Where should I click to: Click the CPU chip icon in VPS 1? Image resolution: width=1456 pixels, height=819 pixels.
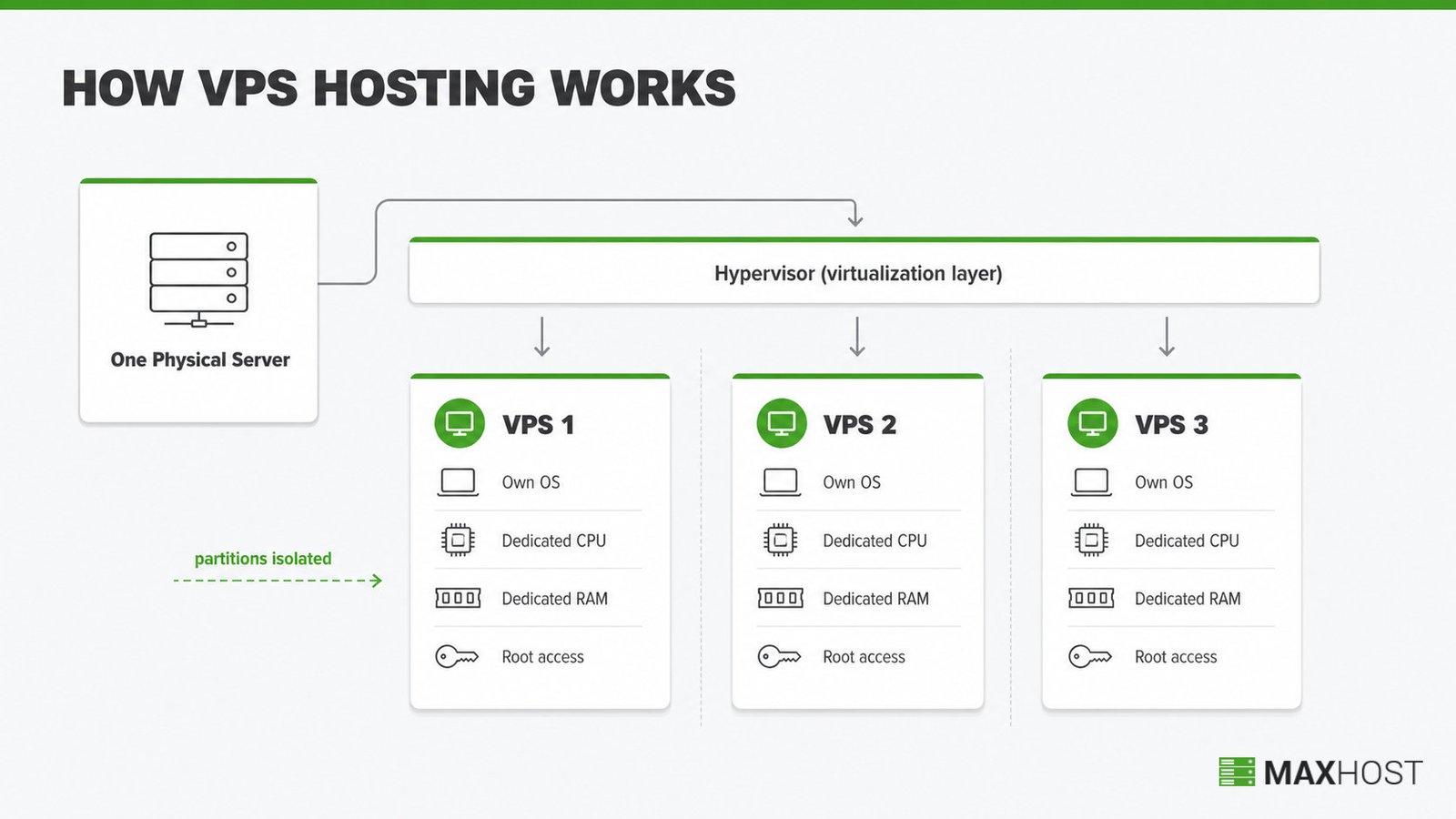coord(458,541)
